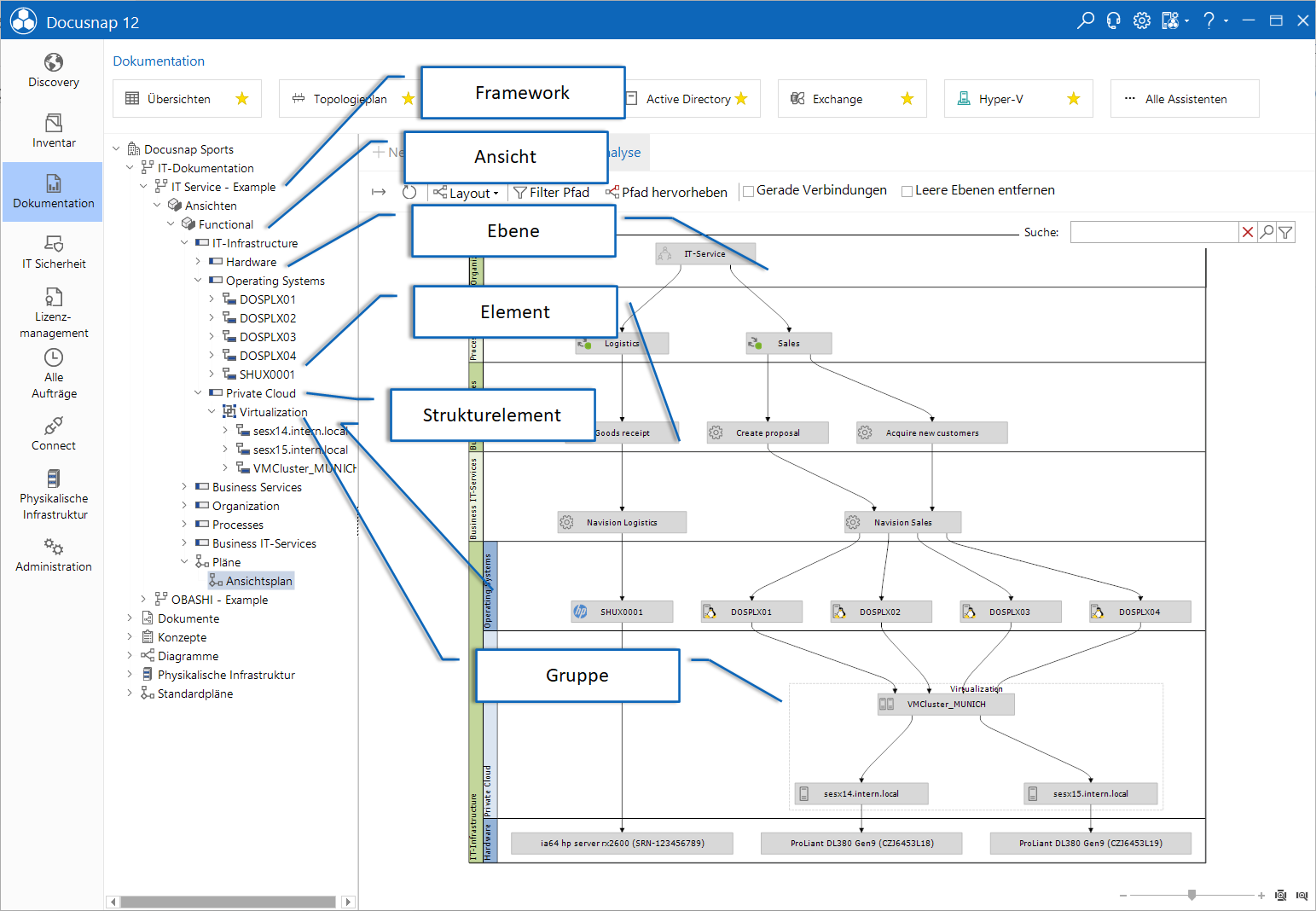The image size is (1316, 911).
Task: Toggle favorite star on Hyper-V tile
Action: coord(1073,99)
